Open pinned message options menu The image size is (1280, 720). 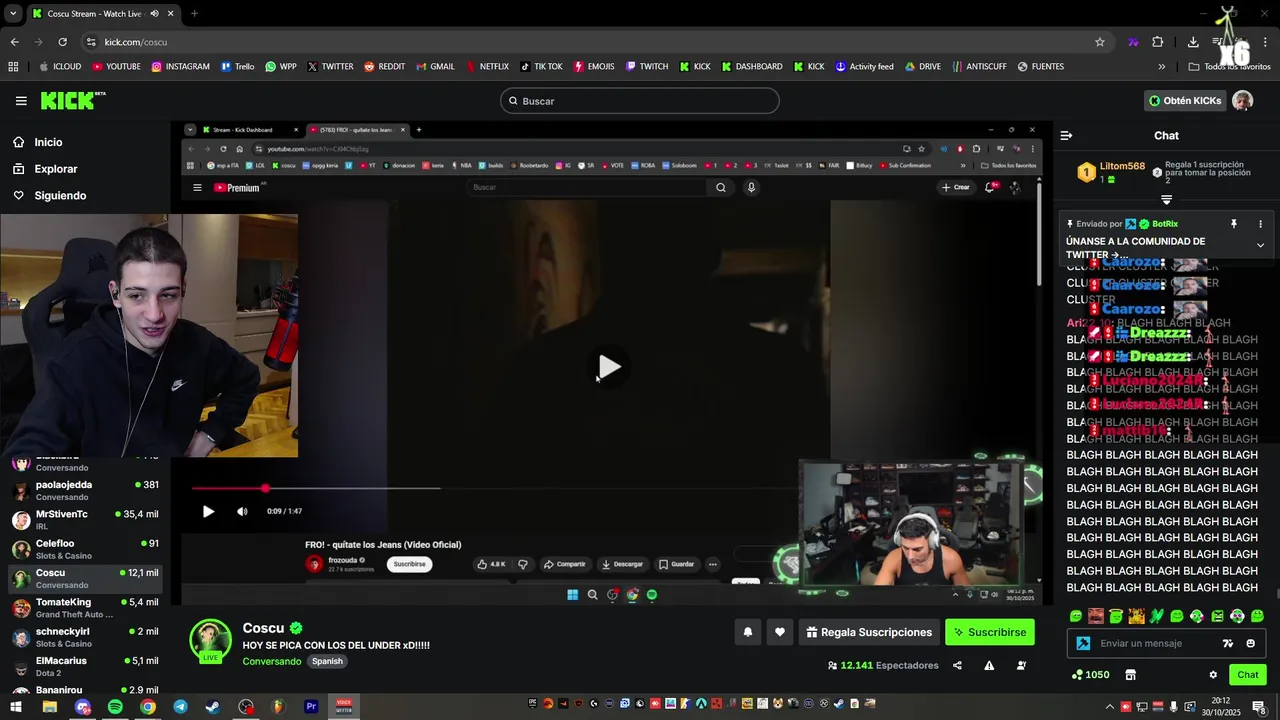1260,224
